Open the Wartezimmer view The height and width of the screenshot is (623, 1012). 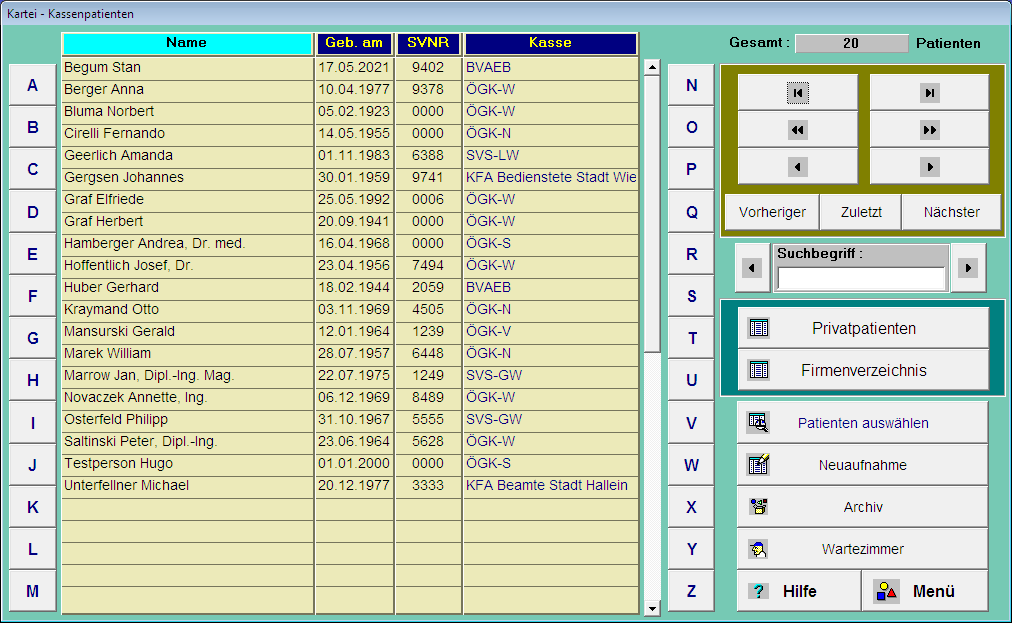pyautogui.click(x=862, y=549)
